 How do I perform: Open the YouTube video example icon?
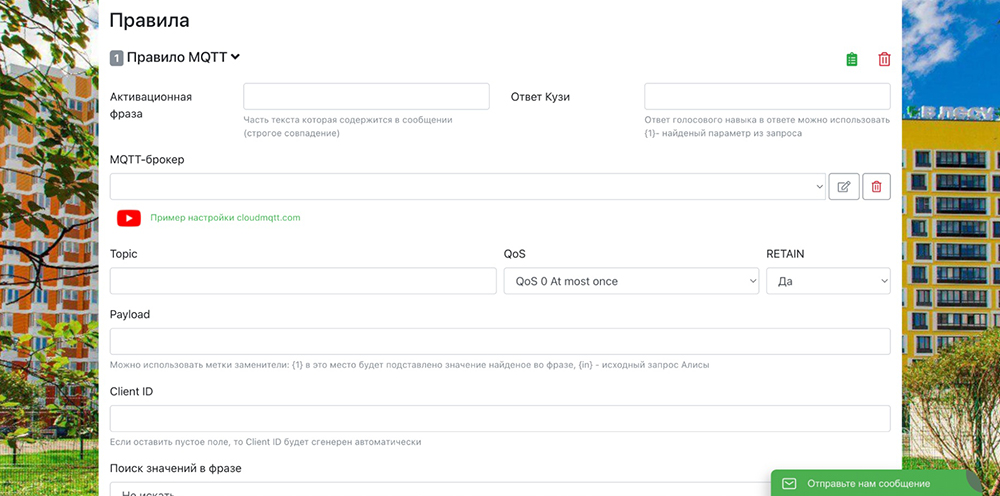(129, 218)
